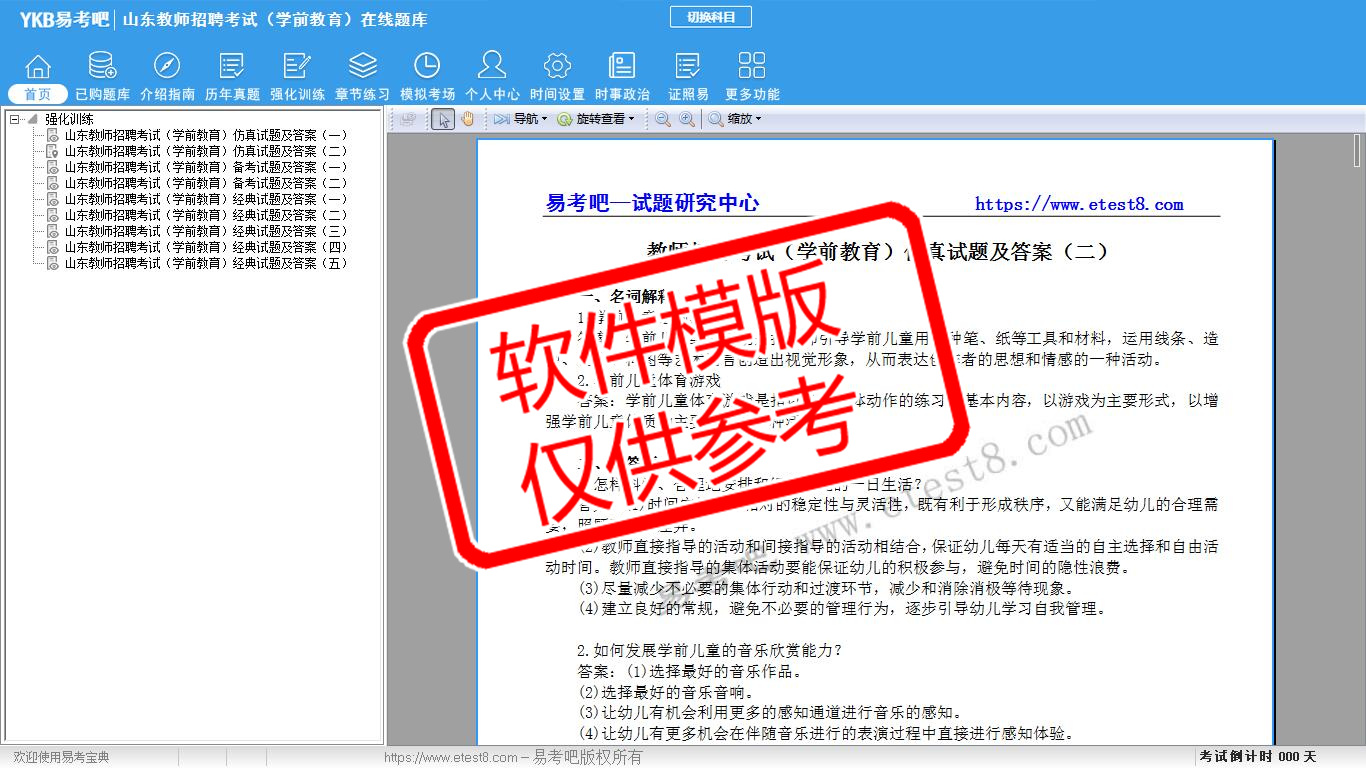Open the 介绍指南 compass guide icon
The width and height of the screenshot is (1366, 768).
point(167,76)
